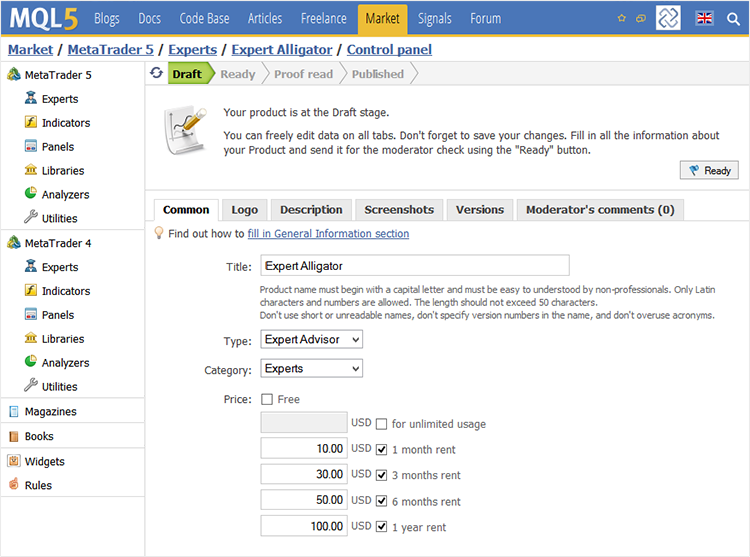Expand the Category dropdown
Viewport: 750px width, 557px height.
coord(311,369)
